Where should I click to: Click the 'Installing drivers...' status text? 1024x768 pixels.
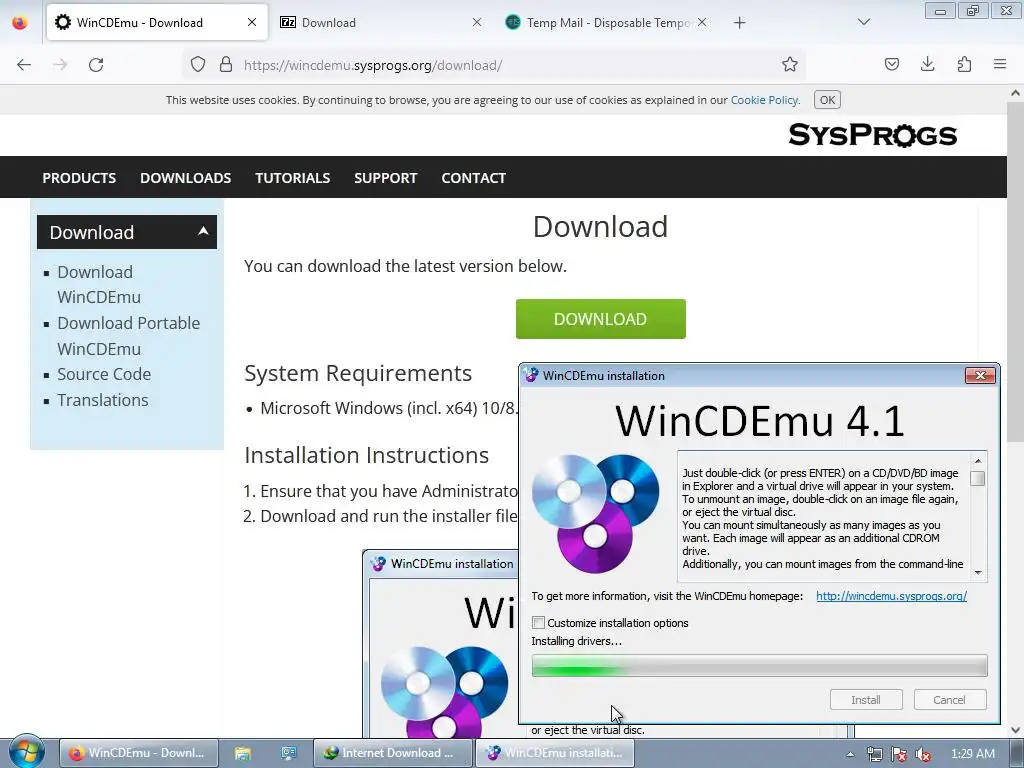tap(576, 641)
